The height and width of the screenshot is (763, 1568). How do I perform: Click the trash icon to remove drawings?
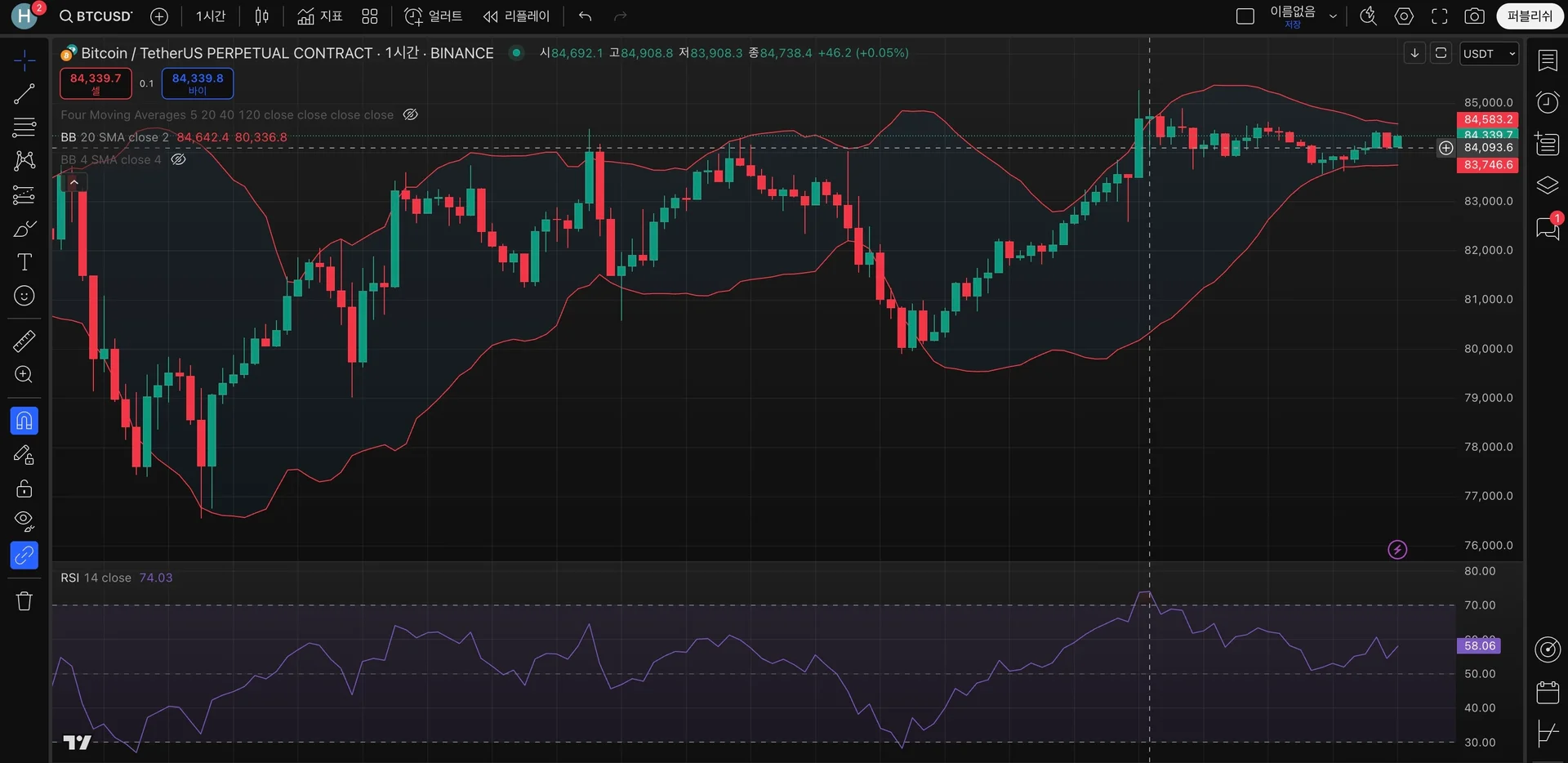(x=24, y=601)
